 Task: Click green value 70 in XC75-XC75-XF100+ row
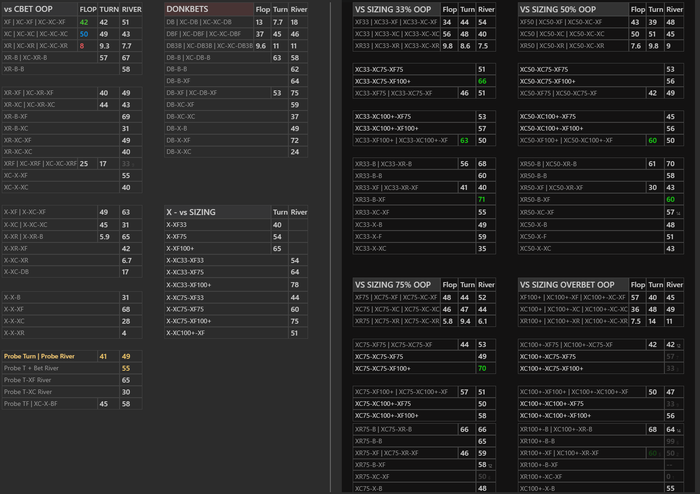[482, 369]
